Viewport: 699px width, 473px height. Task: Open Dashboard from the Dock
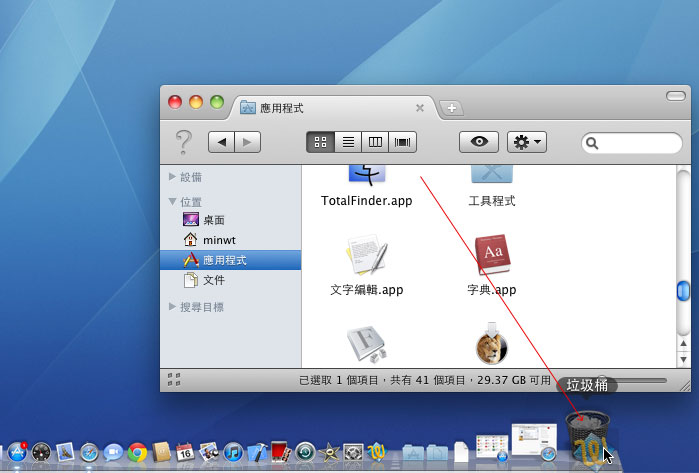point(41,452)
